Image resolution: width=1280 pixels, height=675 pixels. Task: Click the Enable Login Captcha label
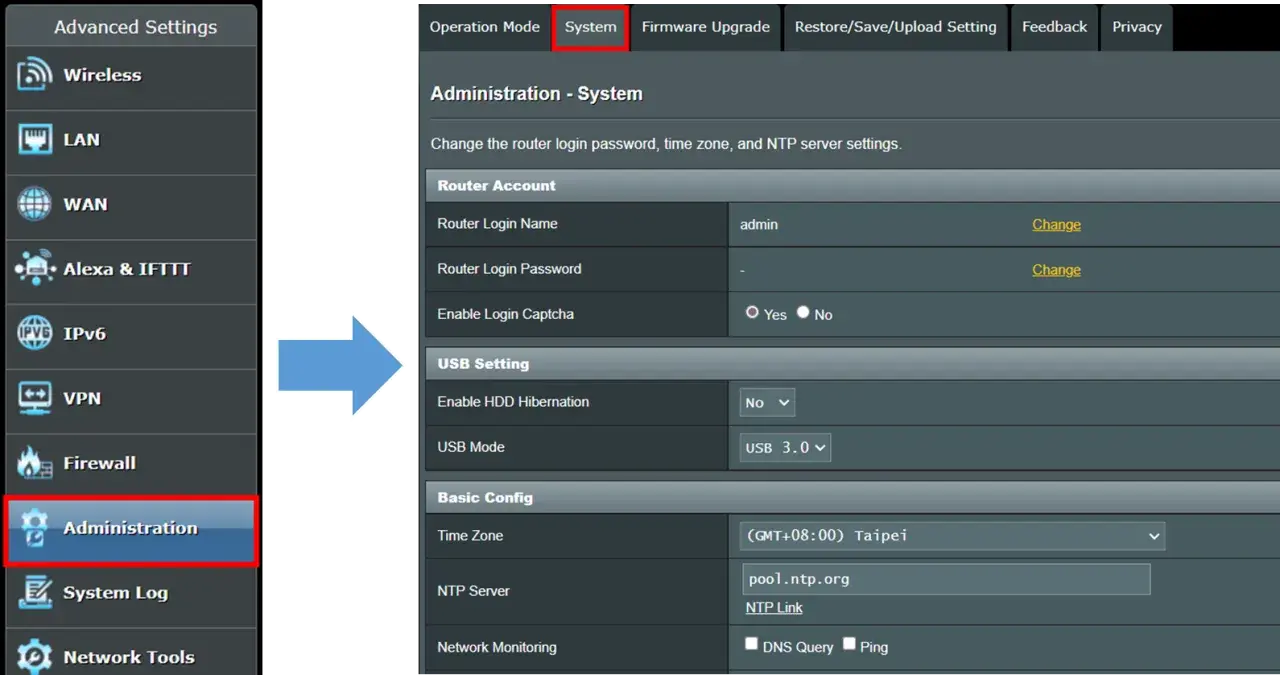505,314
